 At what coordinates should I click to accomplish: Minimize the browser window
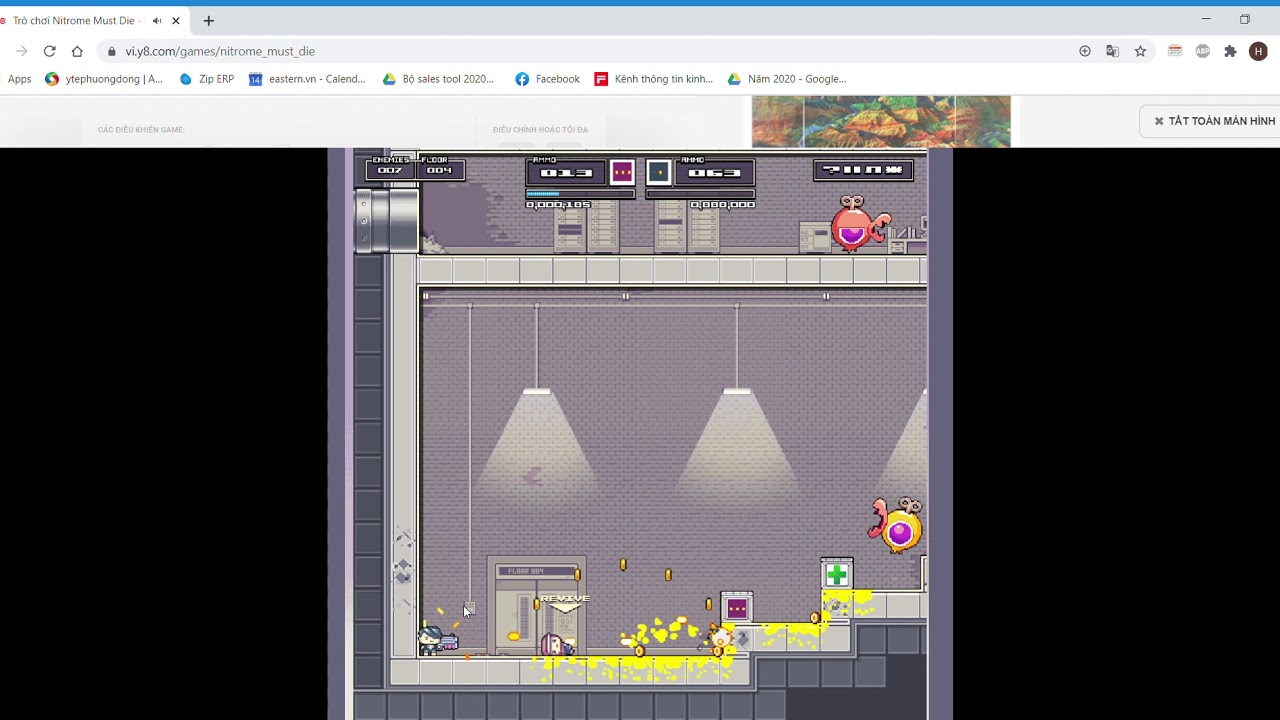[x=1206, y=19]
